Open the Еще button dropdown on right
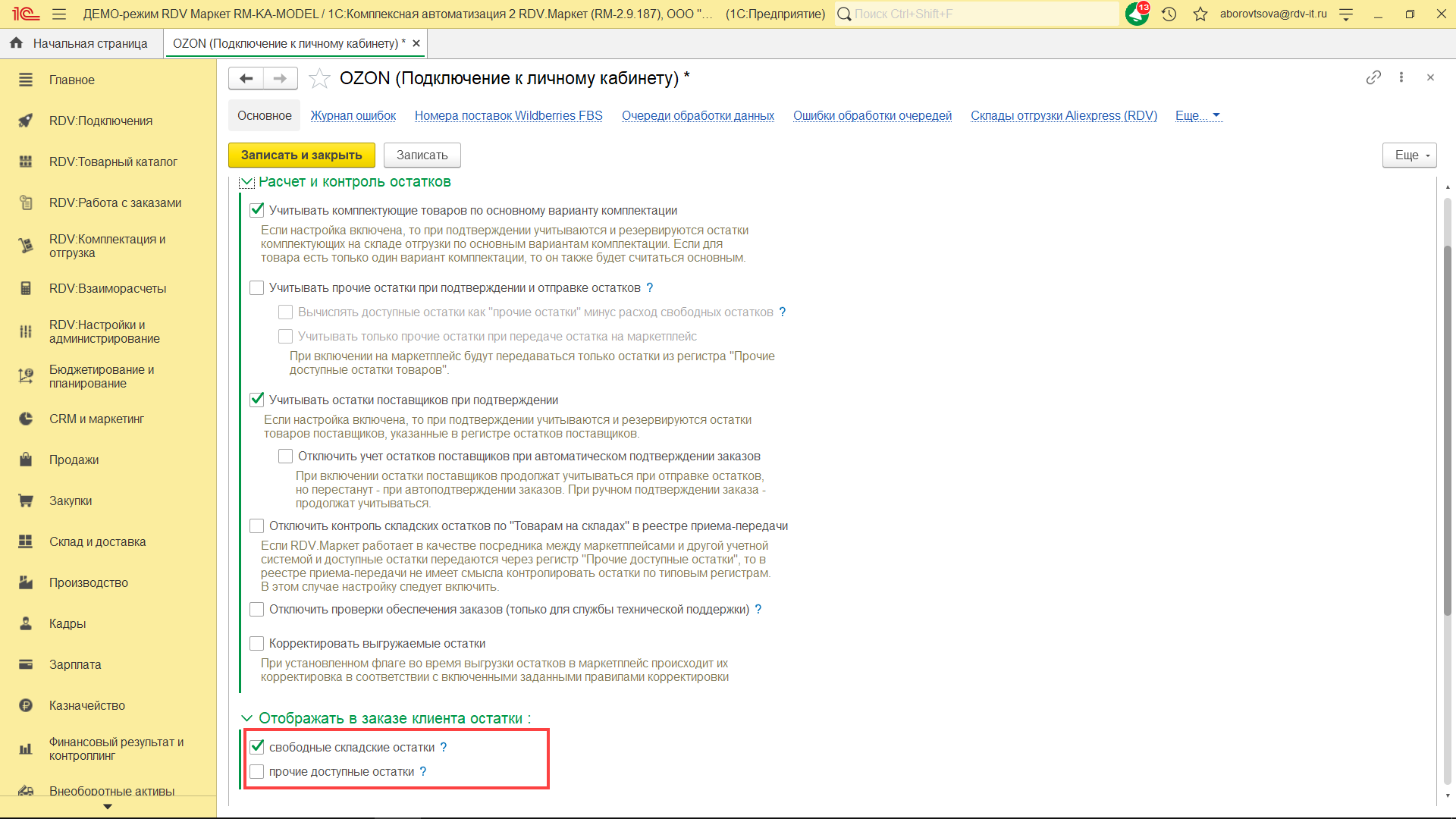Image resolution: width=1456 pixels, height=819 pixels. (1409, 155)
